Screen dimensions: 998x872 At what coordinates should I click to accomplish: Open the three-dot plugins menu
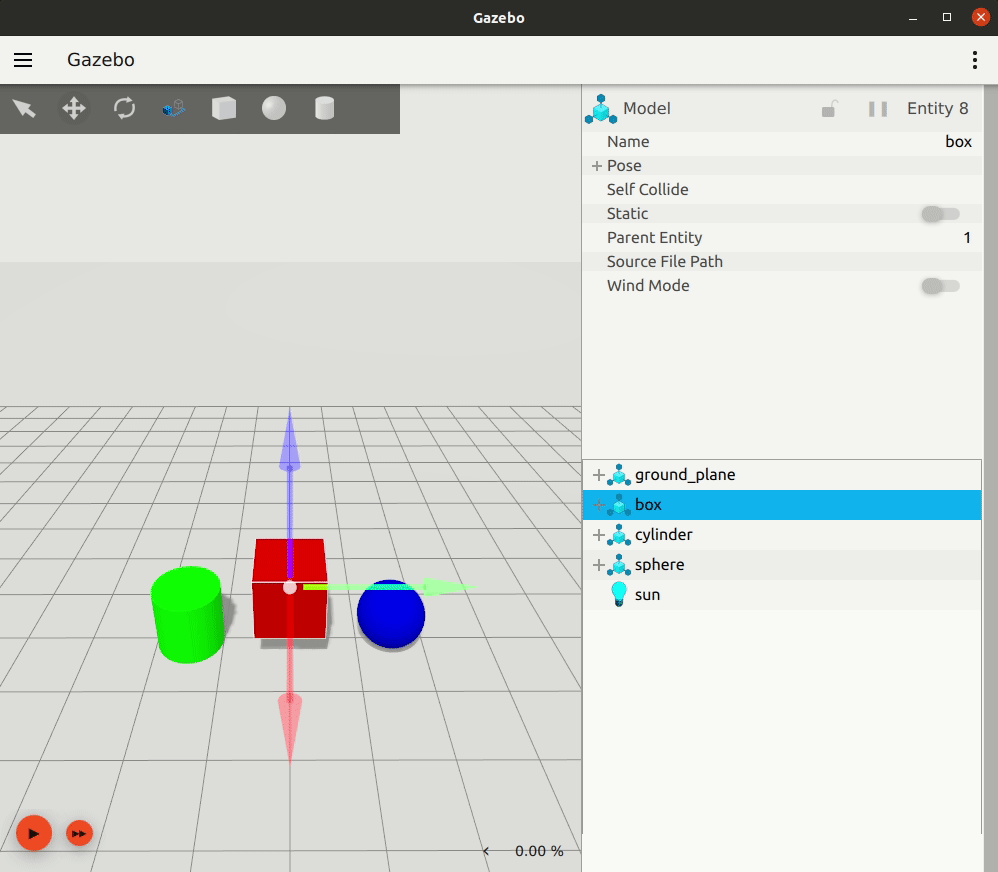974,60
